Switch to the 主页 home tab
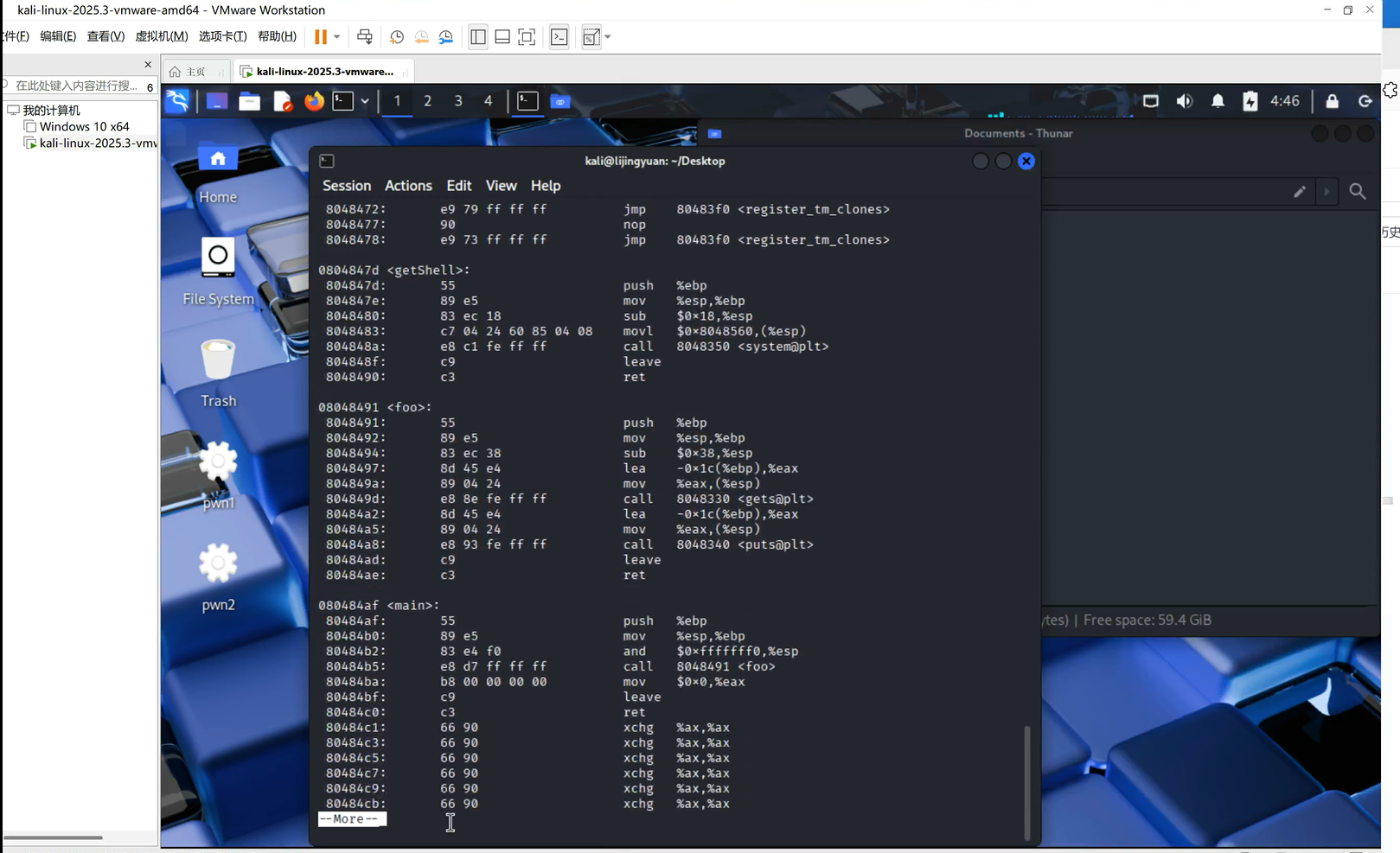 196,72
